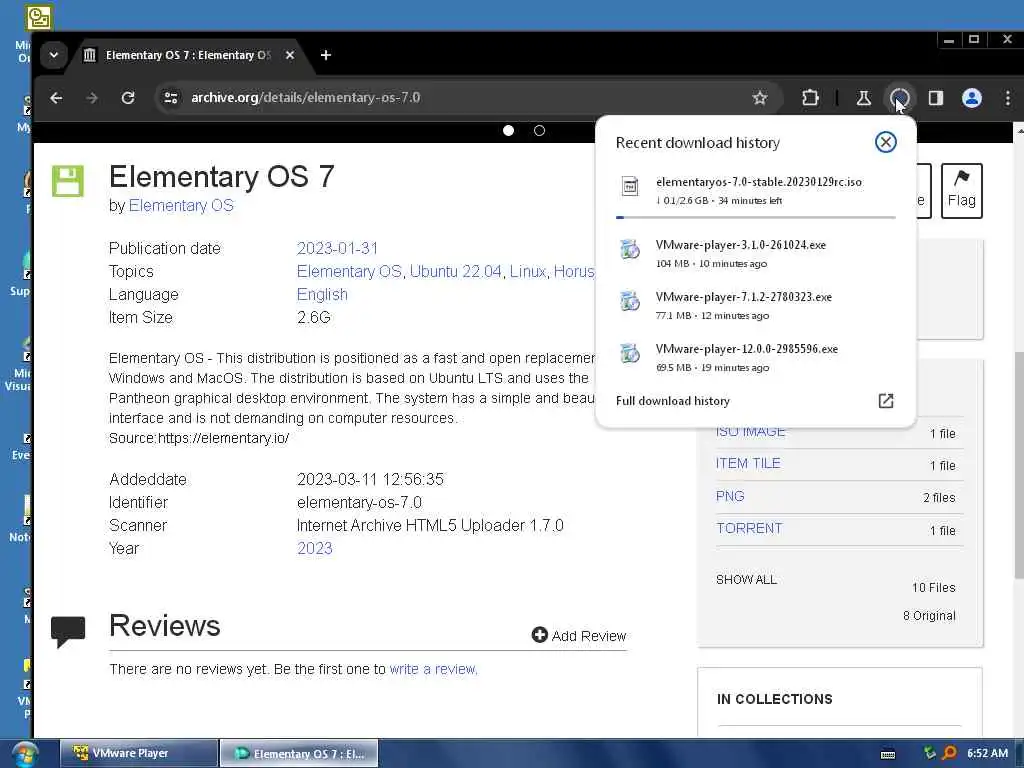
Task: Click VMware-player-3.1.0-261024.exe file name
Action: click(741, 245)
